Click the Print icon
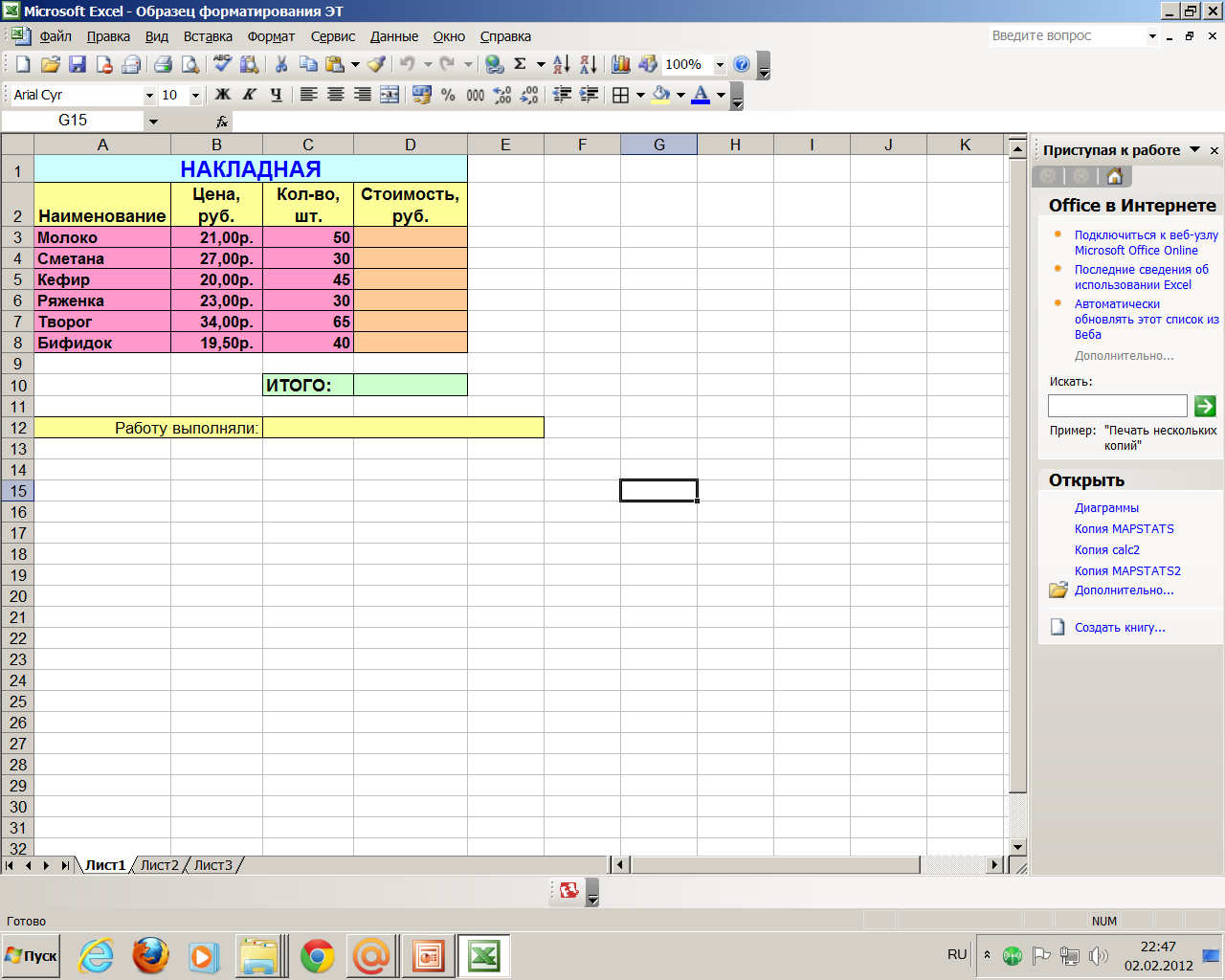 (163, 64)
